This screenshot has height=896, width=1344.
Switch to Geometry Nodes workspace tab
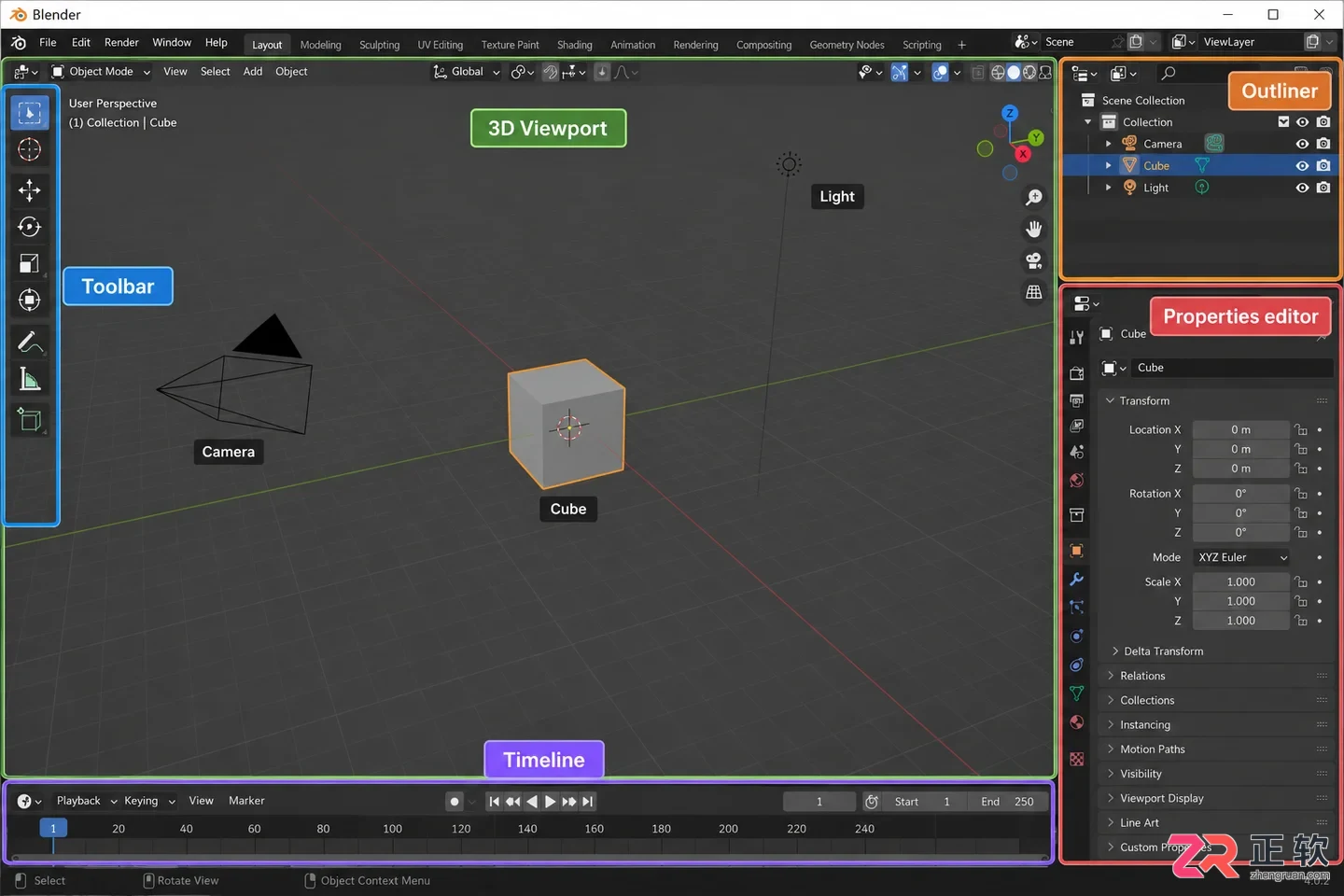click(847, 45)
